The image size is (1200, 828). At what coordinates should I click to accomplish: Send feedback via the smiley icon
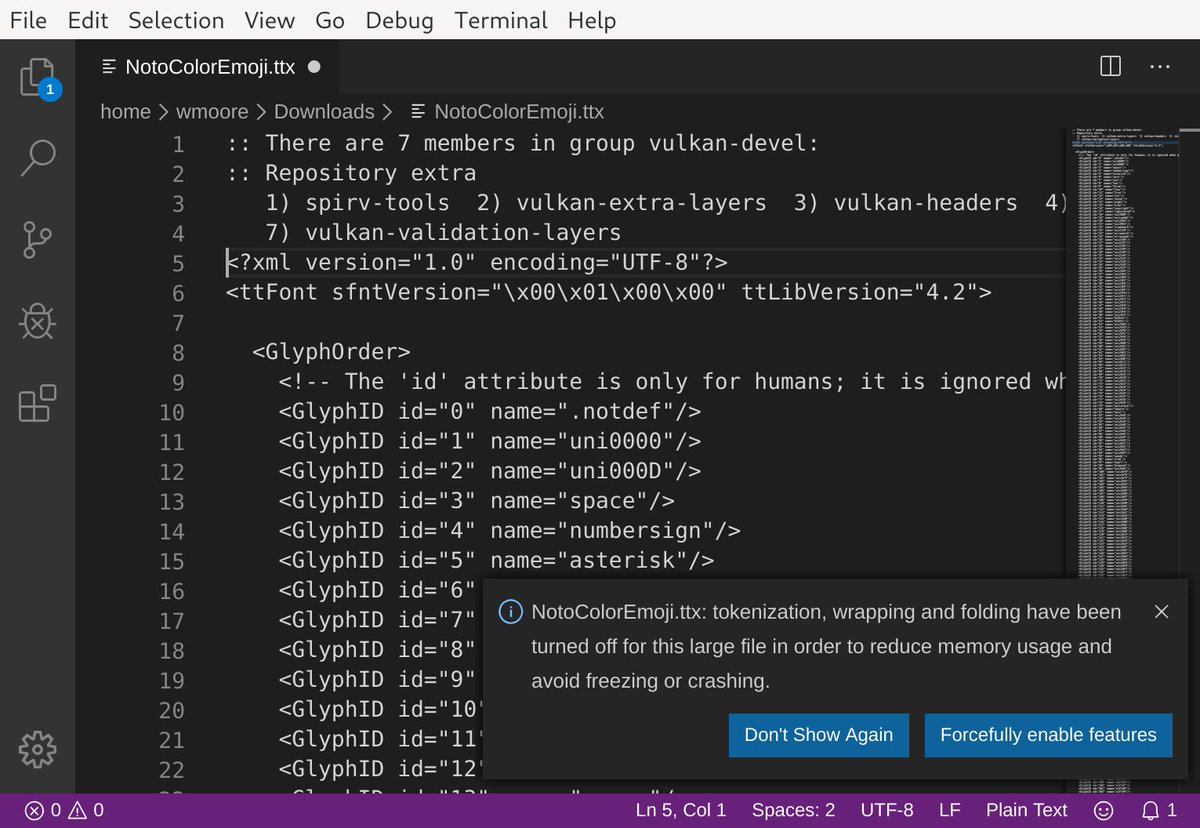(1103, 810)
